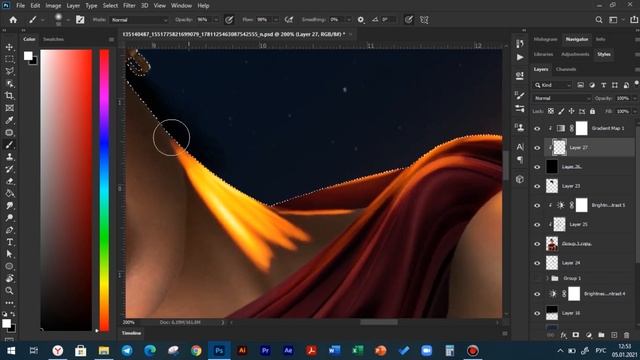Hide the Gradient Map 1 layer
Screen dimensions: 640x360
coord(537,129)
